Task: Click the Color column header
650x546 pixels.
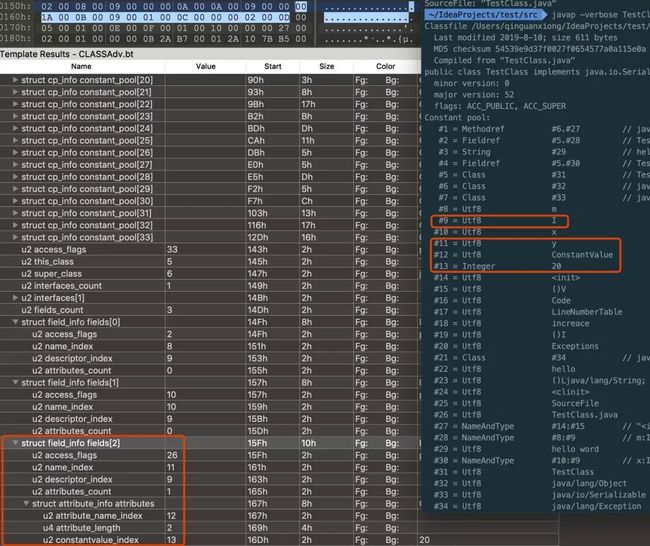Action: (386, 66)
